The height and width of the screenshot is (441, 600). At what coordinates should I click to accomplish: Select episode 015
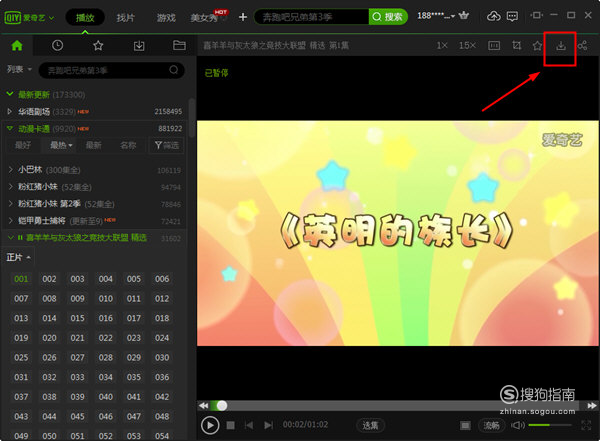pyautogui.click(x=77, y=318)
